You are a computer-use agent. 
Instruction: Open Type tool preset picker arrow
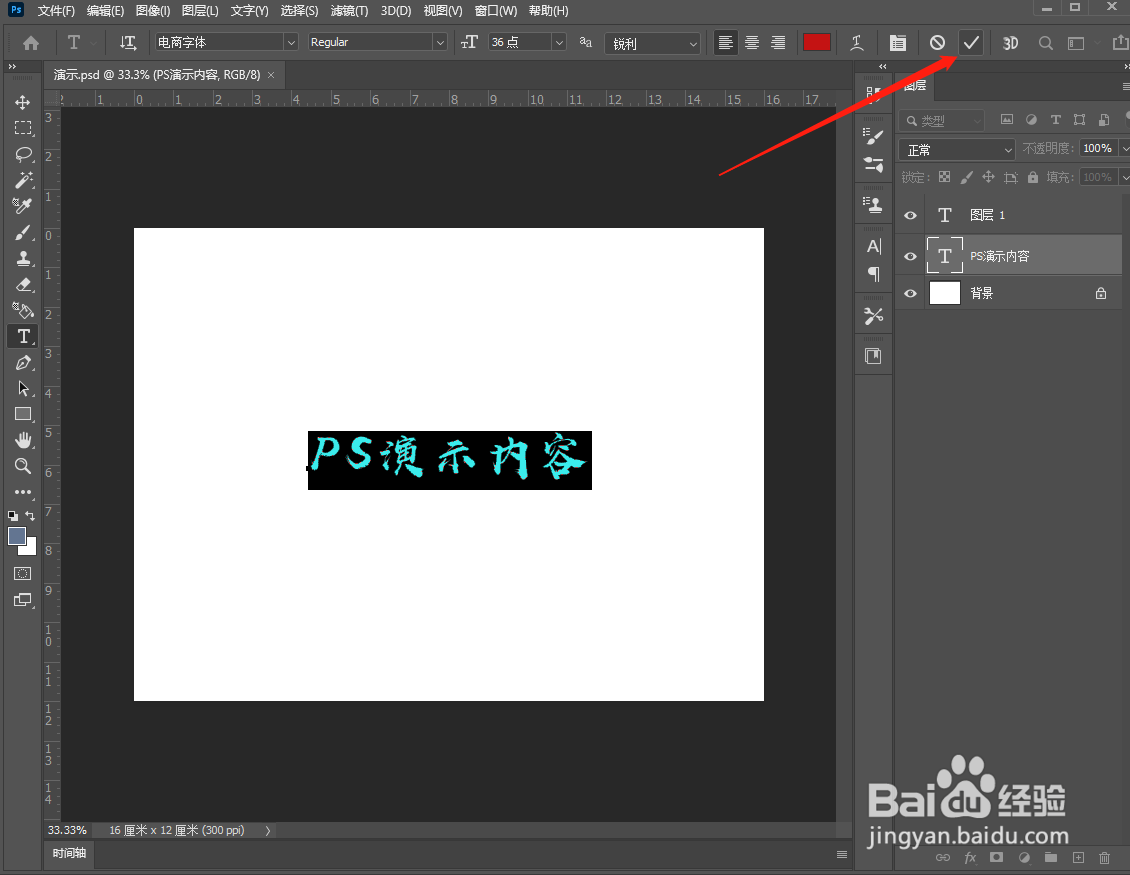94,43
